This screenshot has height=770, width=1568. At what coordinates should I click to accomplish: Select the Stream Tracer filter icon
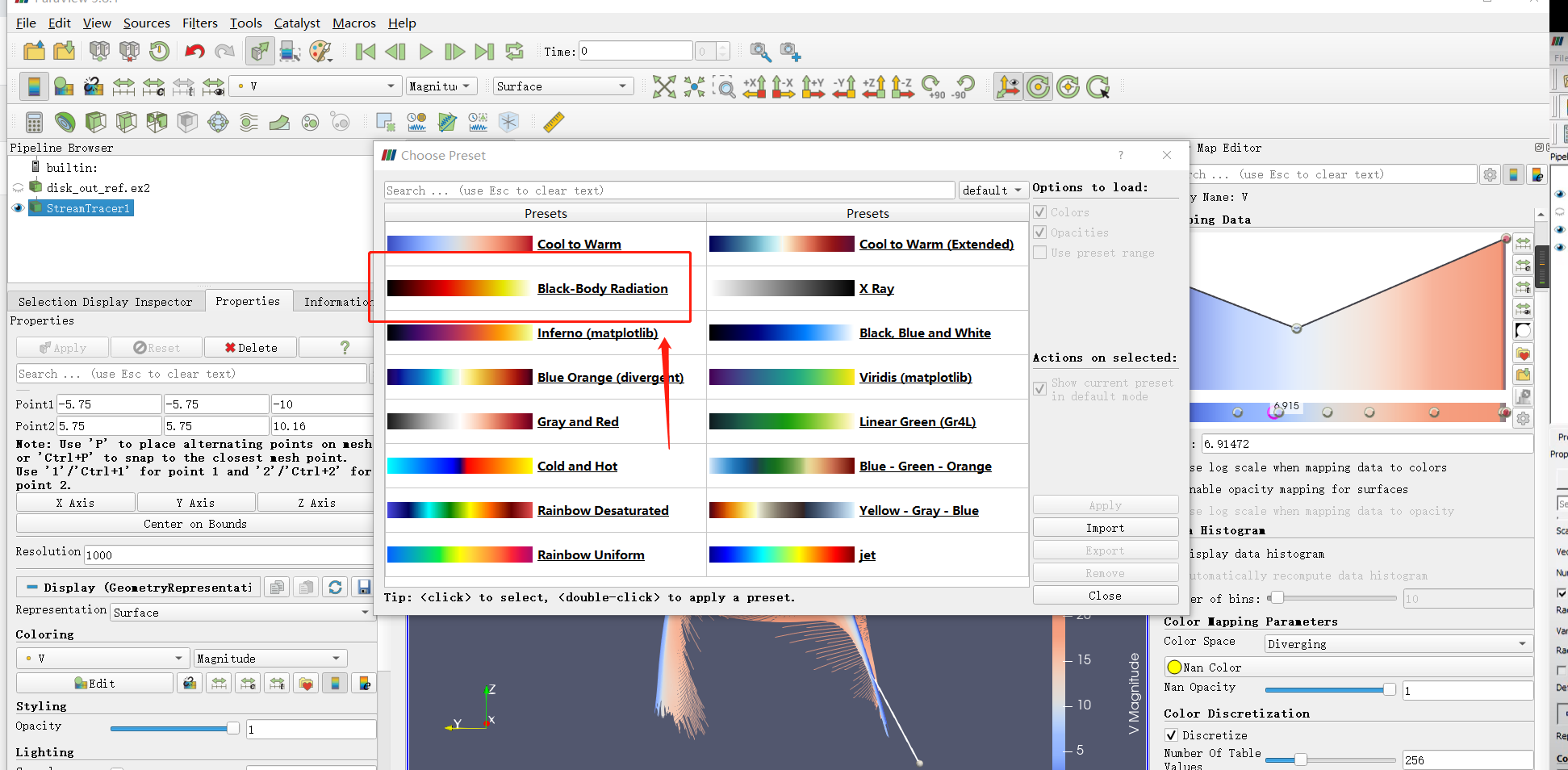[249, 122]
